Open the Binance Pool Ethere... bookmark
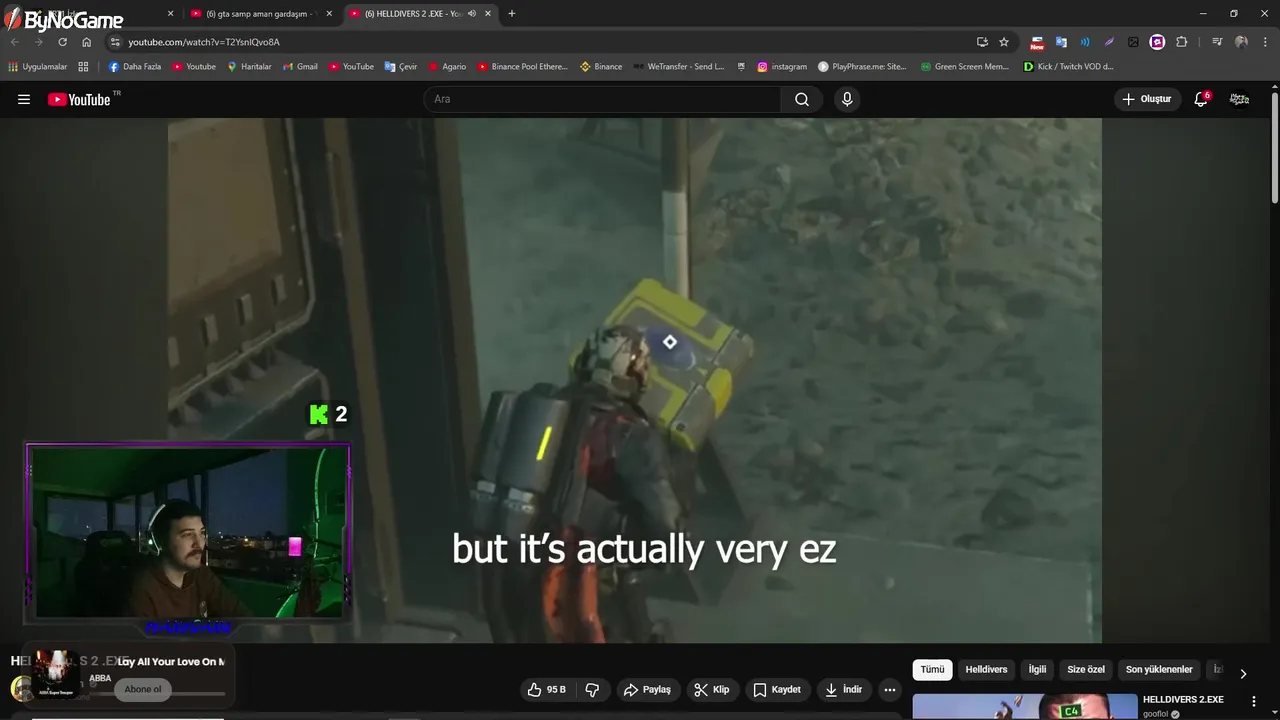 point(522,67)
